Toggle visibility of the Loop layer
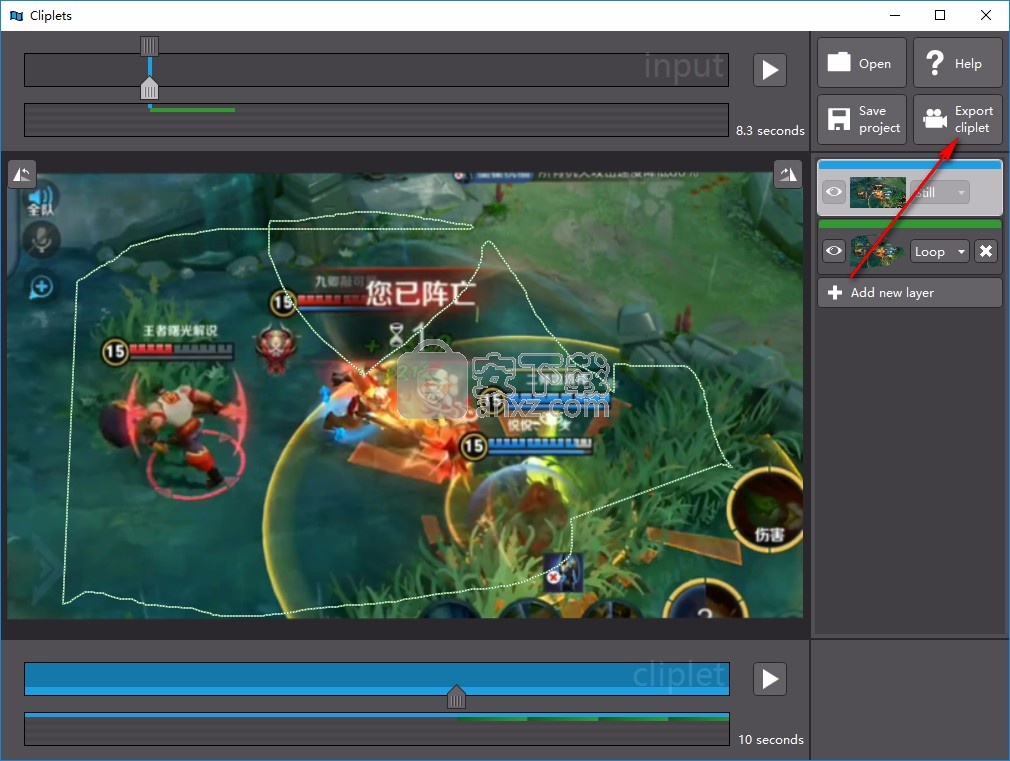 point(834,251)
